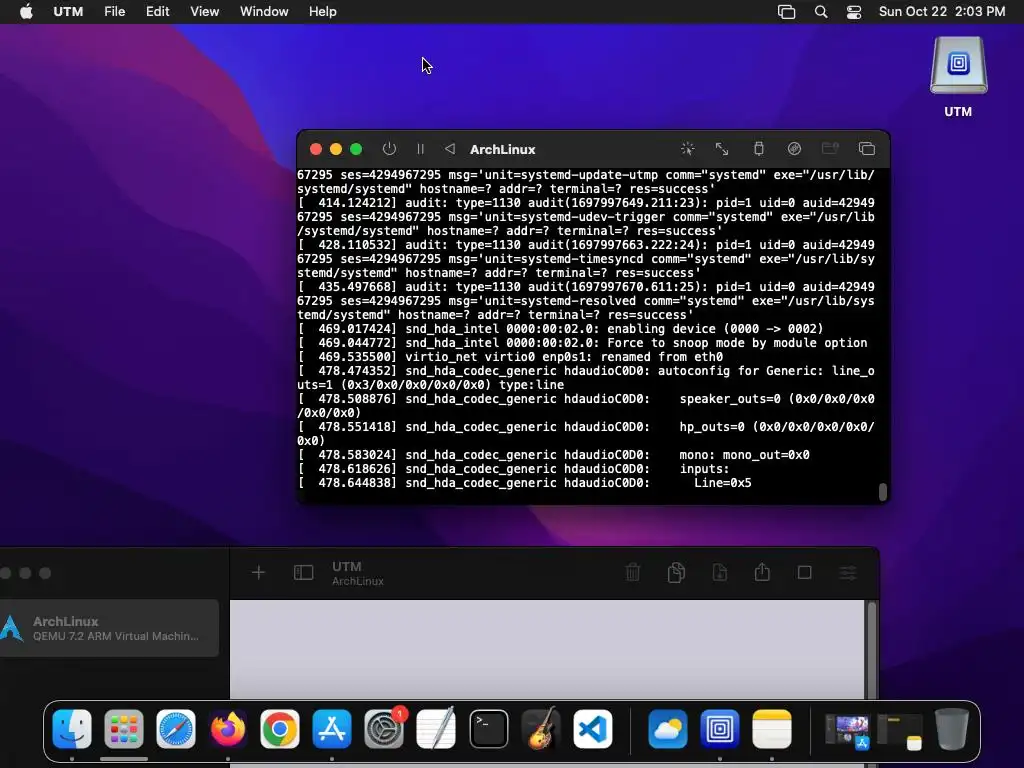This screenshot has width=1024, height=768.
Task: Open the Apple menu
Action: tap(26, 12)
